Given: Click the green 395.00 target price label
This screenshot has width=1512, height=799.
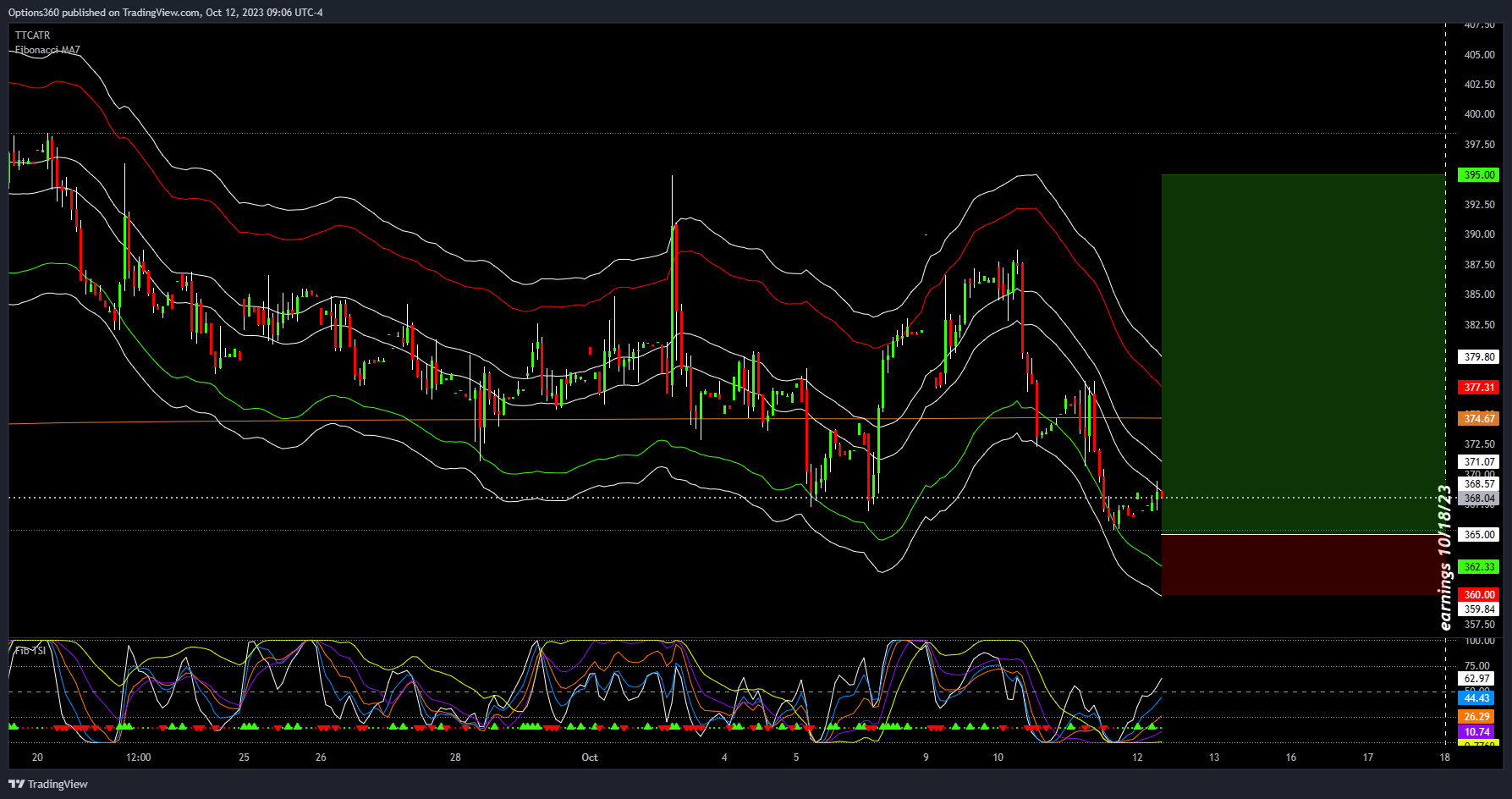Looking at the screenshot, I should click(x=1479, y=175).
